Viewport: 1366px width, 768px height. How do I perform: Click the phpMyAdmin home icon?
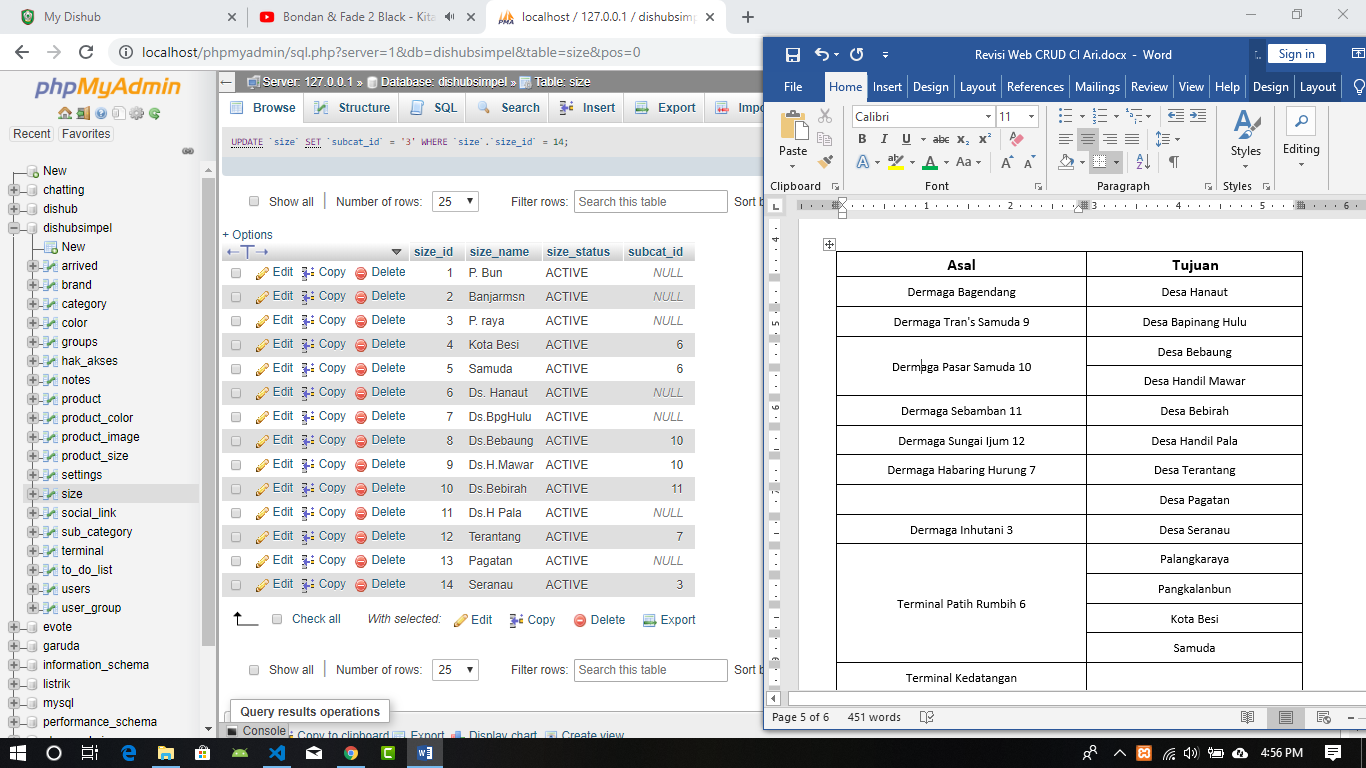[65, 113]
